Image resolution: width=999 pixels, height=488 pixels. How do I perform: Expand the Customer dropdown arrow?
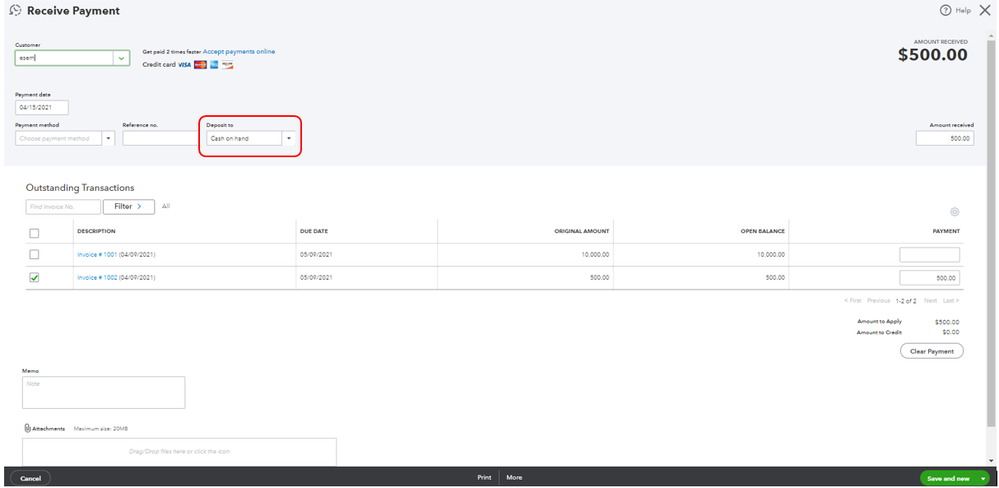(122, 58)
